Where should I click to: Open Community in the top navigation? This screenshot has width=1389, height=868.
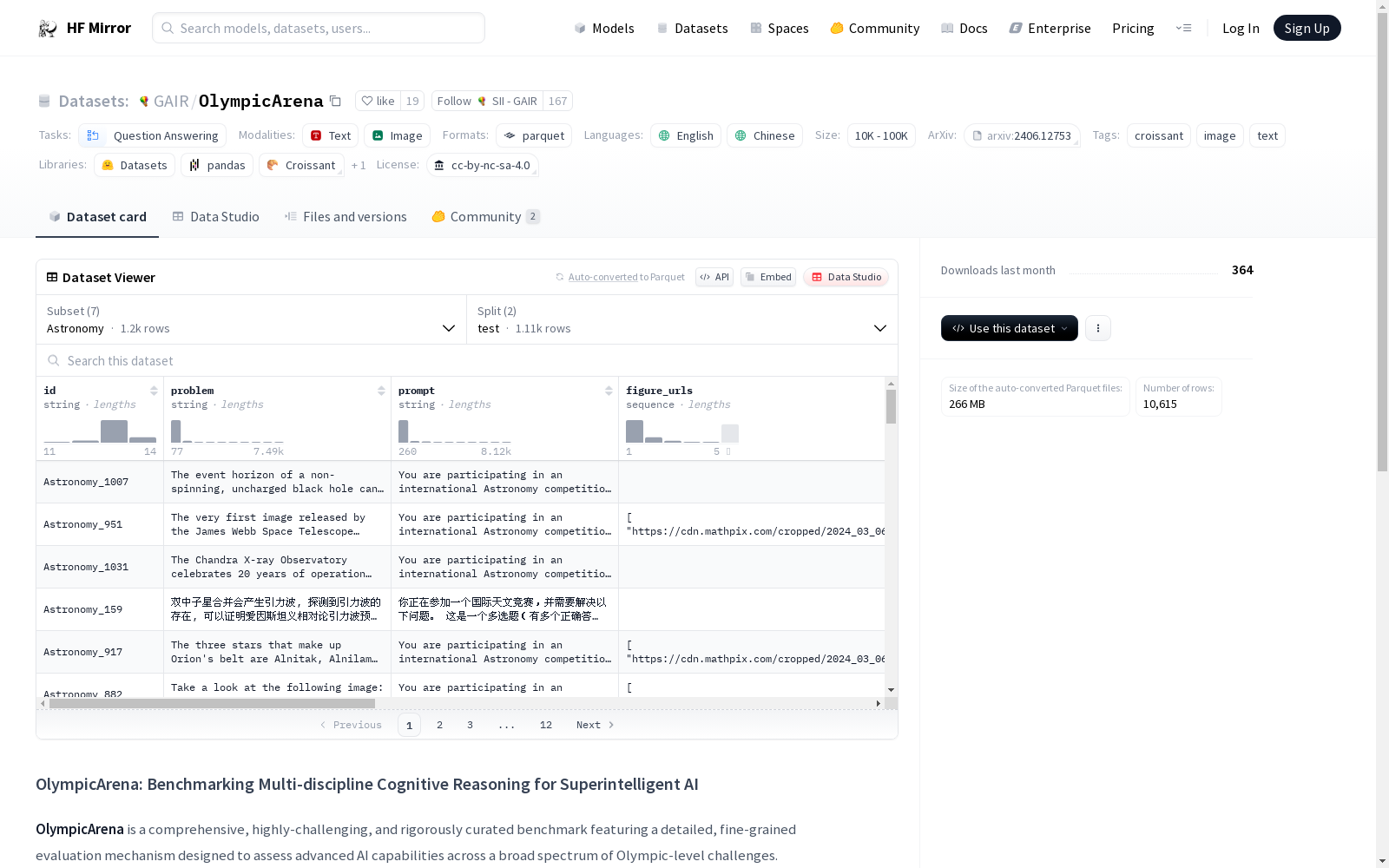coord(875,29)
